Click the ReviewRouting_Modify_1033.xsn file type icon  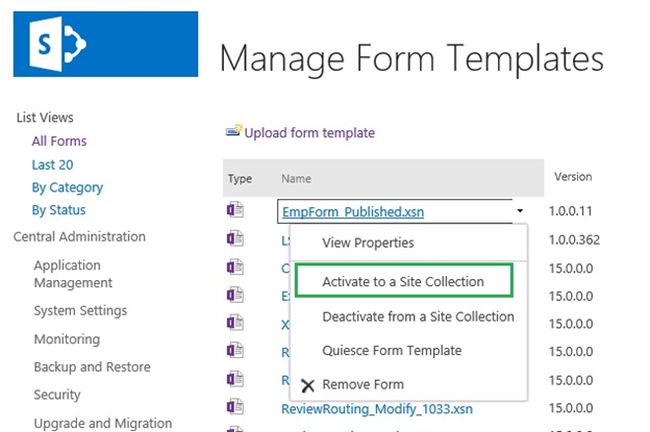(235, 406)
